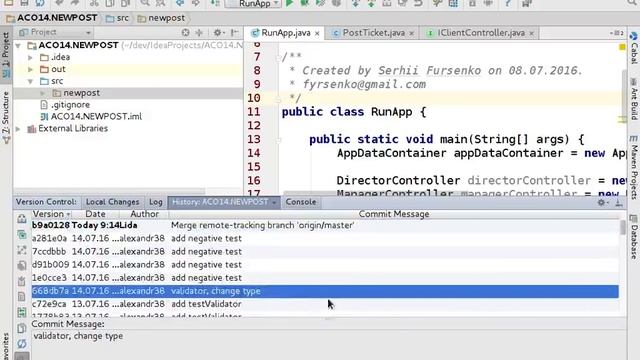
Task: Click the search everywhere magnifier at top right
Action: click(x=632, y=3)
